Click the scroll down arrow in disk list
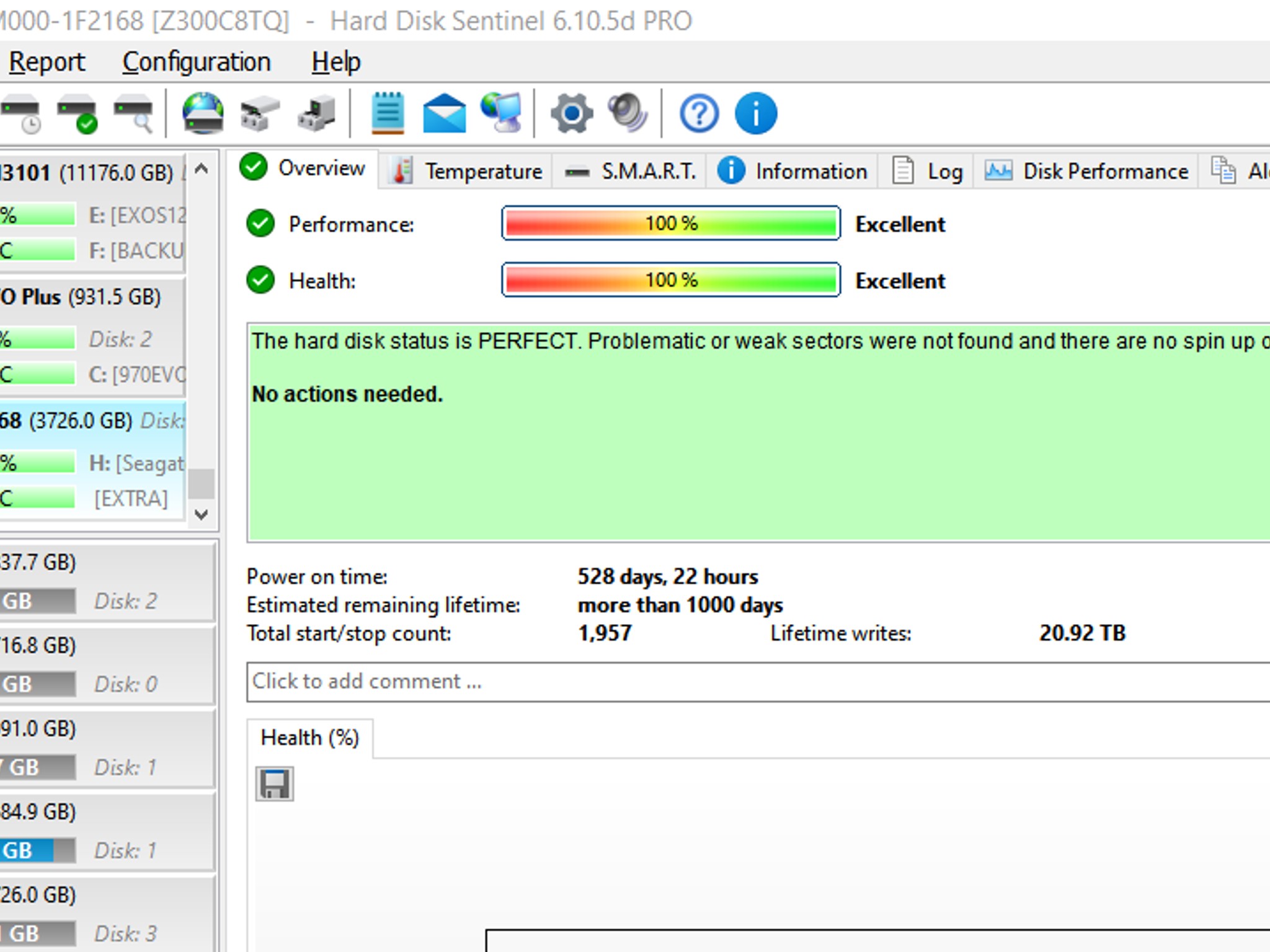Image resolution: width=1270 pixels, height=952 pixels. pyautogui.click(x=201, y=514)
